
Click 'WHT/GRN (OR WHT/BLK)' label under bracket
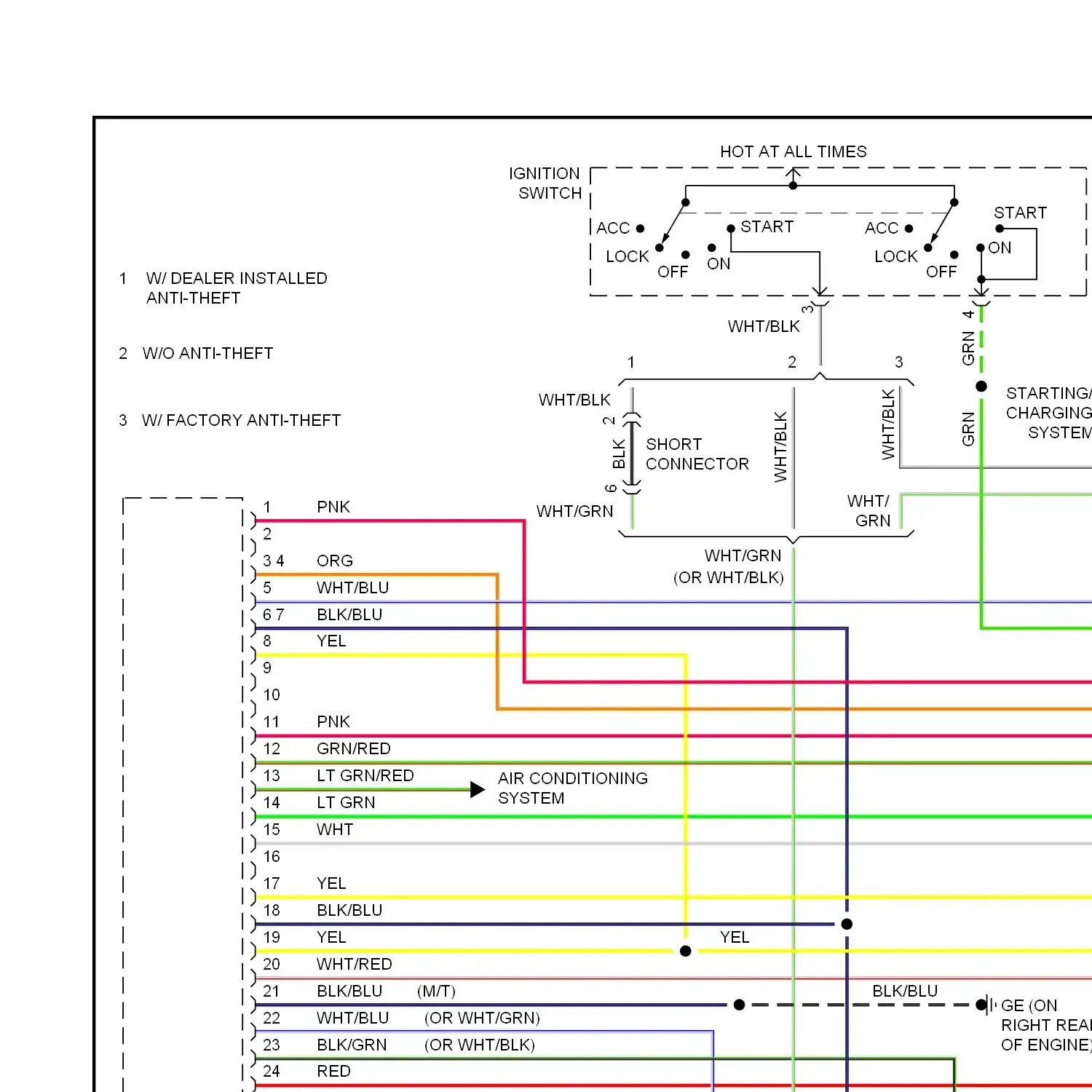[728, 566]
